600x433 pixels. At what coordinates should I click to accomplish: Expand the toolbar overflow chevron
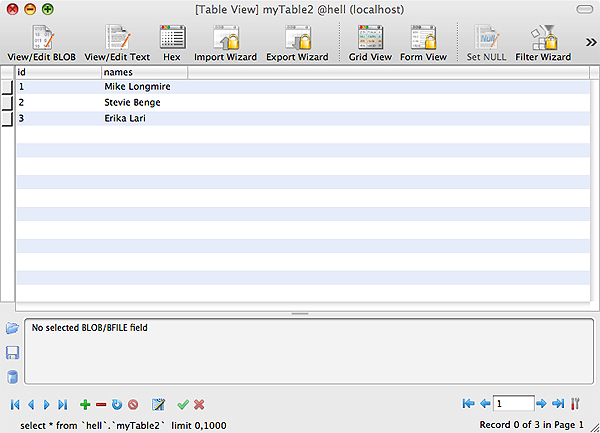click(x=591, y=42)
